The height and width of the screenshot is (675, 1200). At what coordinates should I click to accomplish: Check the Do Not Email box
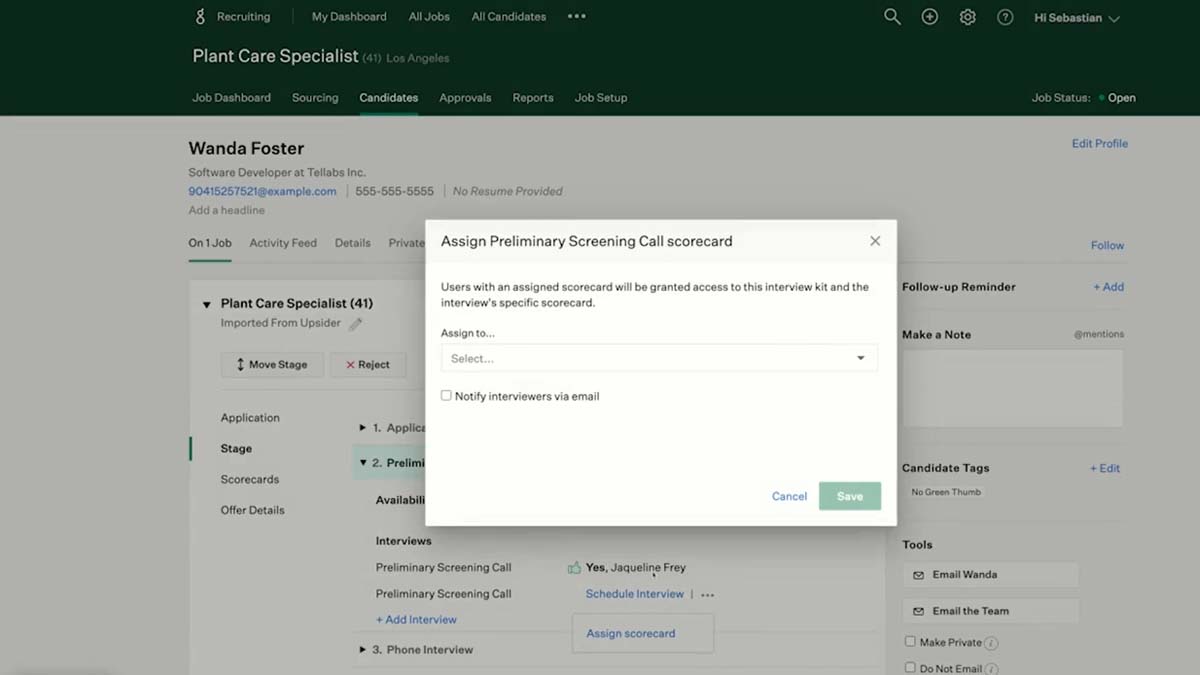[910, 667]
